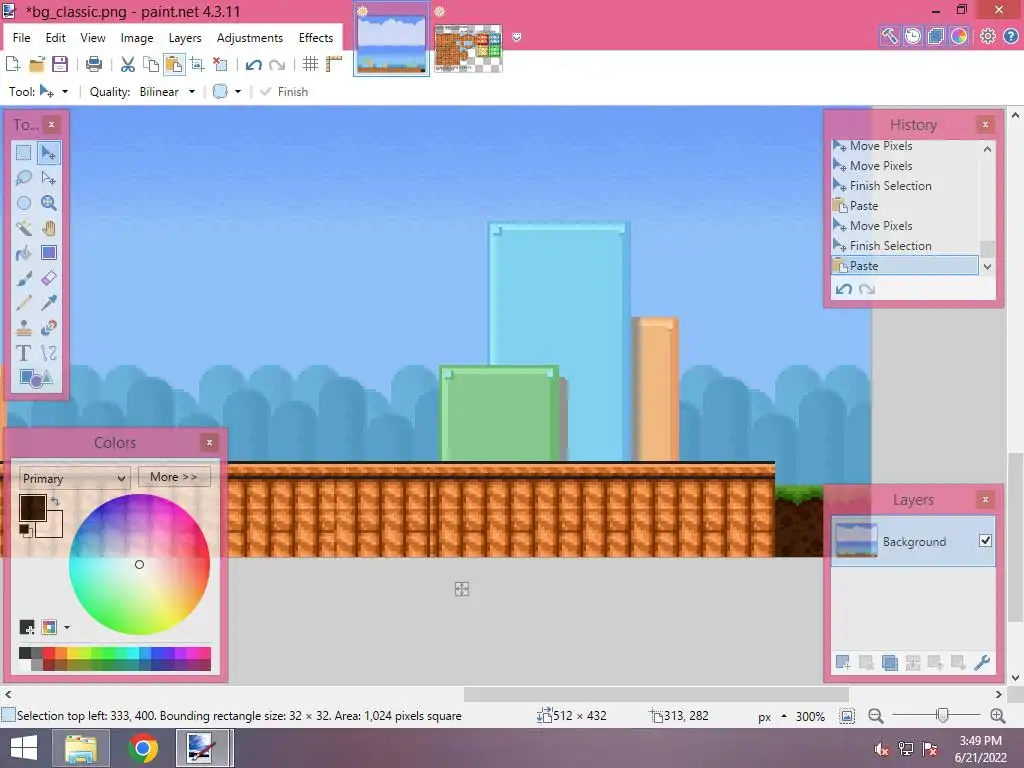The height and width of the screenshot is (768, 1024).
Task: Click the Print icon
Action: [94, 64]
